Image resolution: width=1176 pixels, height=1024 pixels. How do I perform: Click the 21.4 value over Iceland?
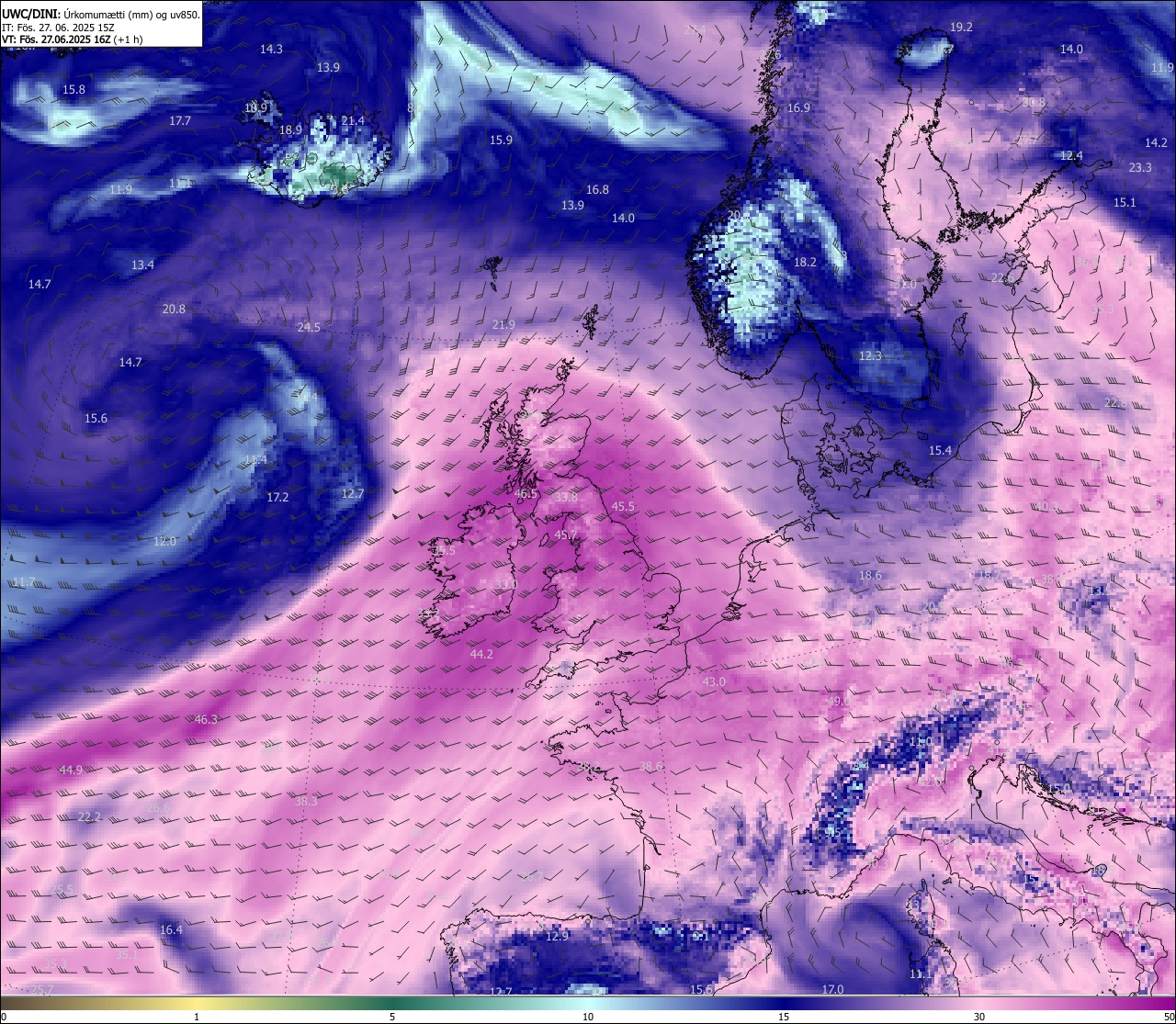tap(353, 121)
